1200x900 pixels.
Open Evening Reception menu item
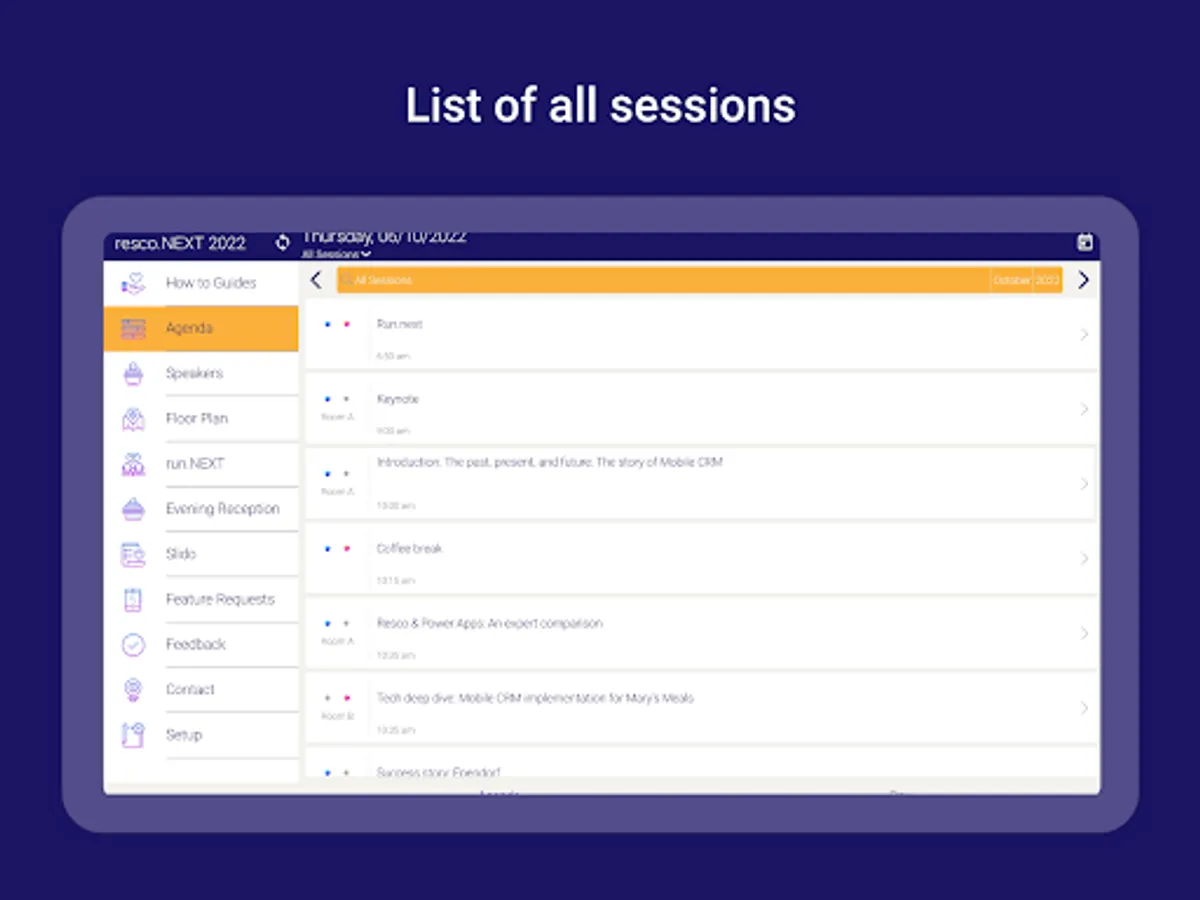201,509
